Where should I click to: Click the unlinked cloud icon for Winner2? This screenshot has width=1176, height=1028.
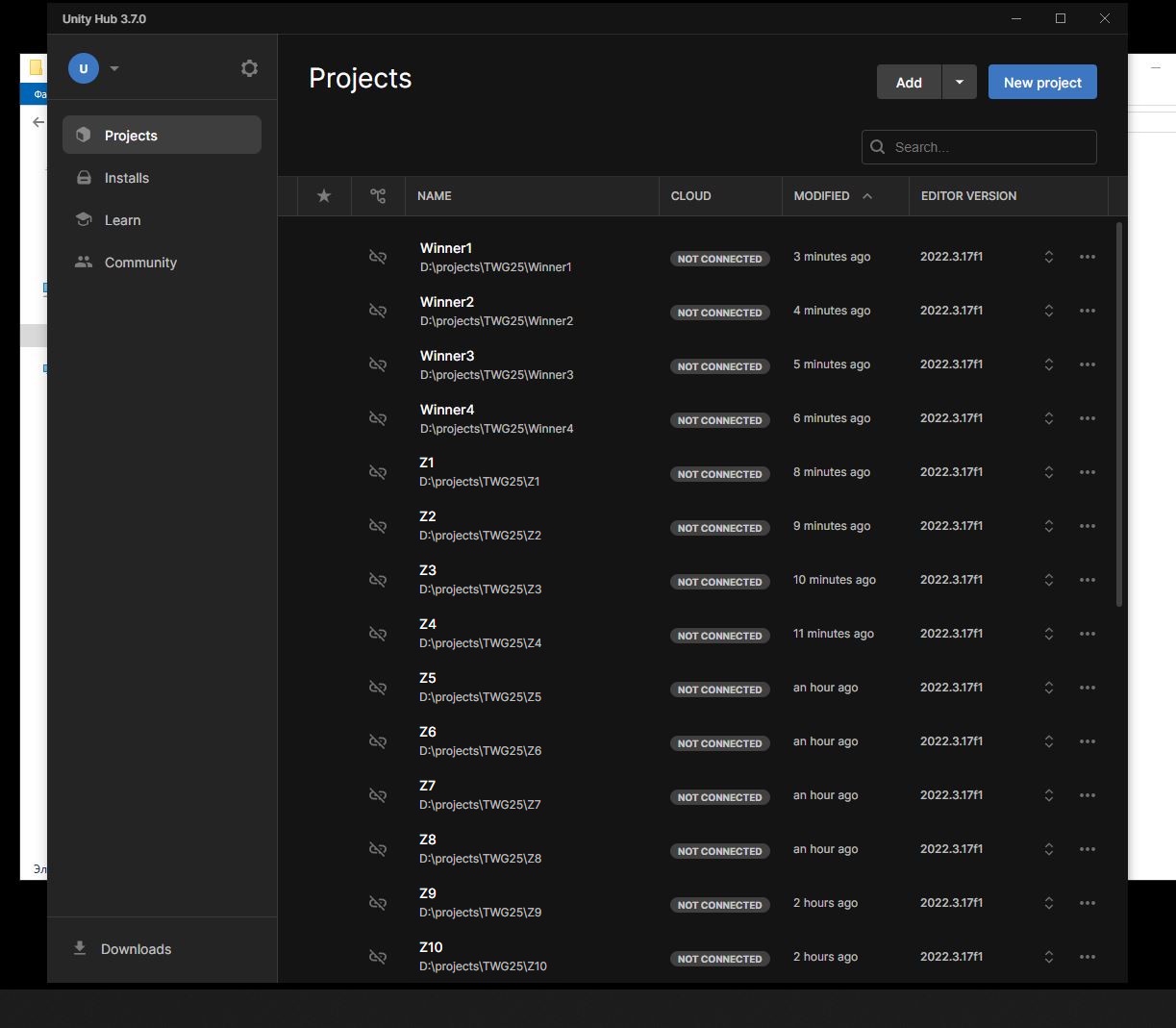378,311
